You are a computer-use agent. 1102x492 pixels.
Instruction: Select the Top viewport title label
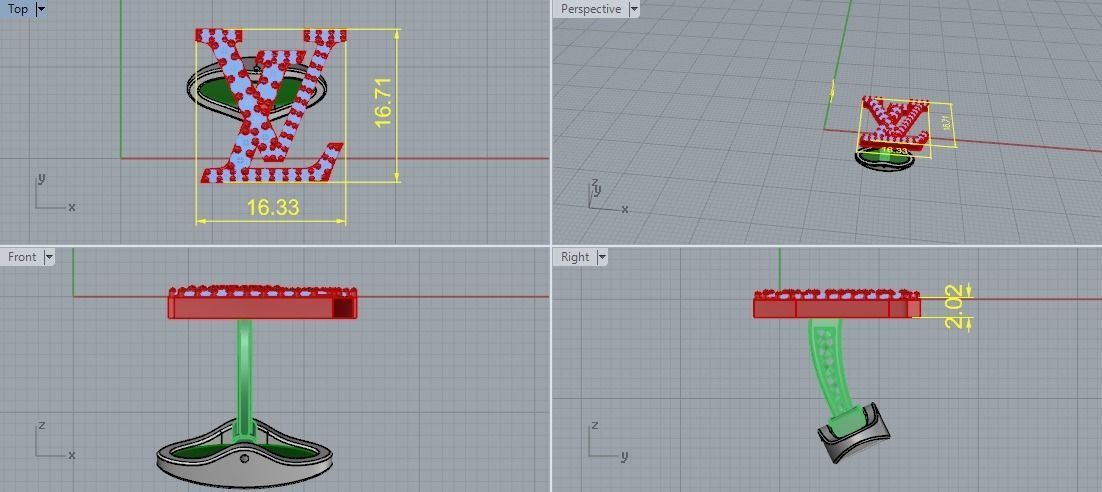[18, 9]
